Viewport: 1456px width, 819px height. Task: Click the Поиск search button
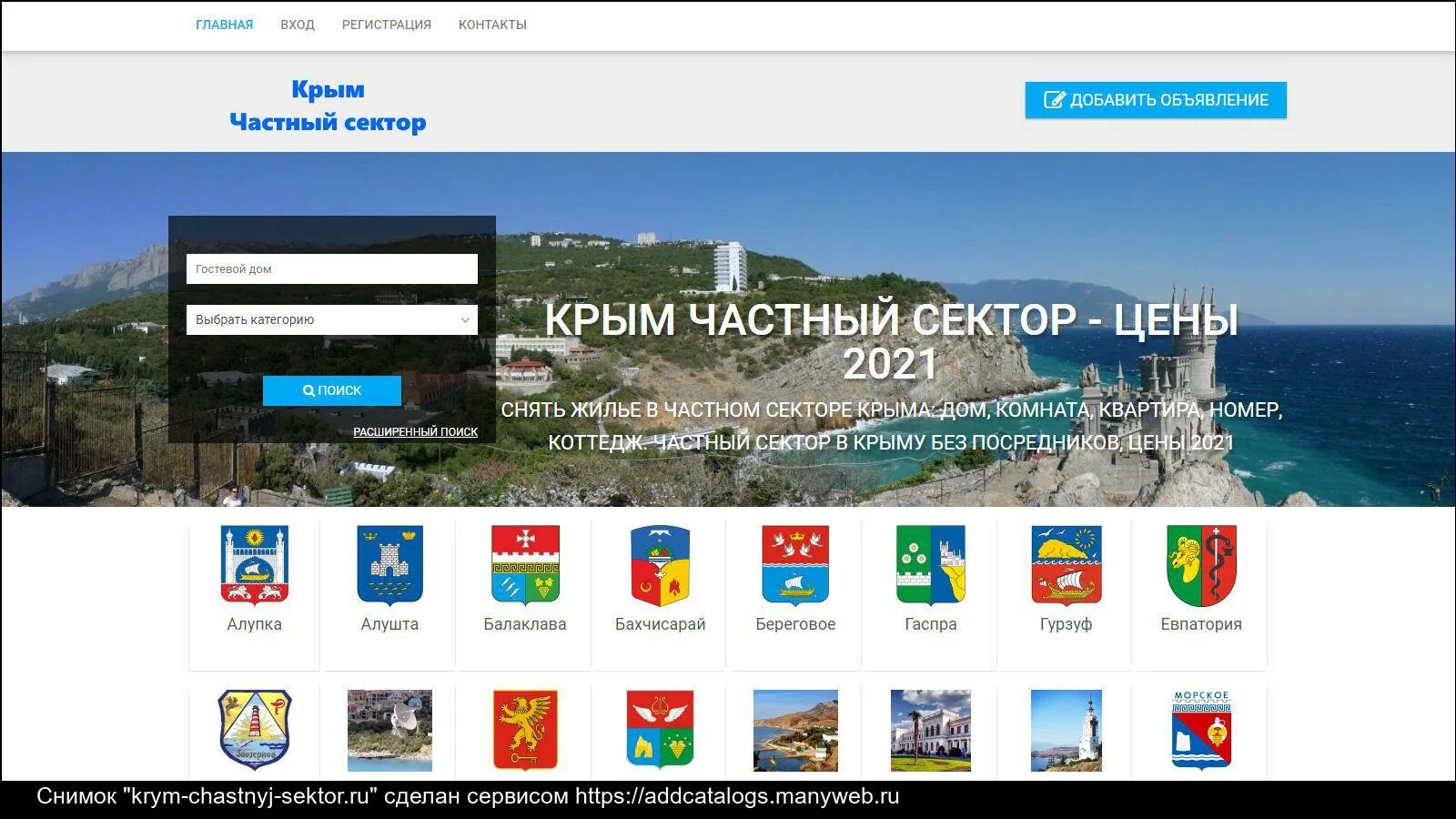click(332, 390)
